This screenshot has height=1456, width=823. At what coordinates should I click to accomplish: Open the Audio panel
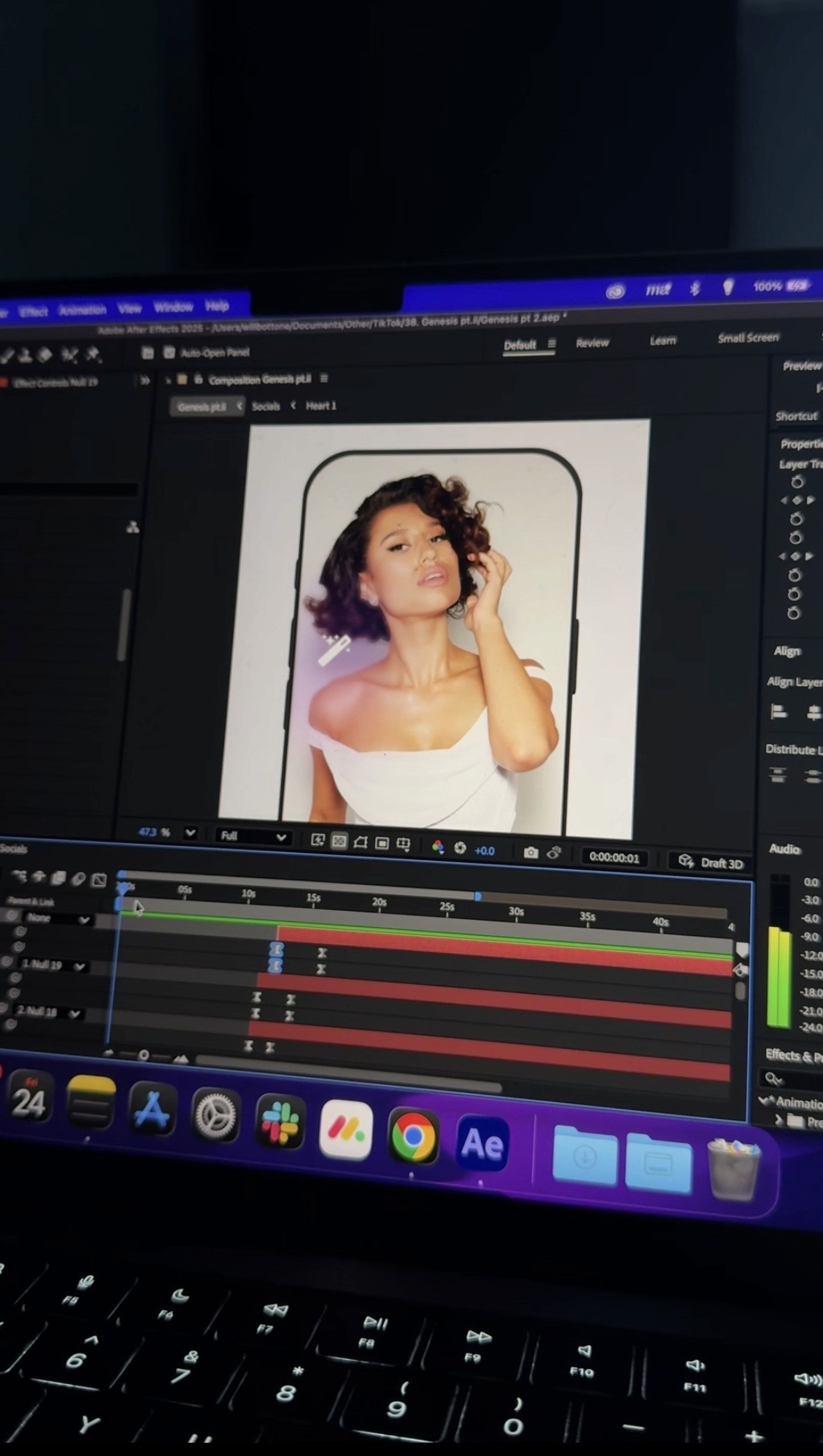785,849
